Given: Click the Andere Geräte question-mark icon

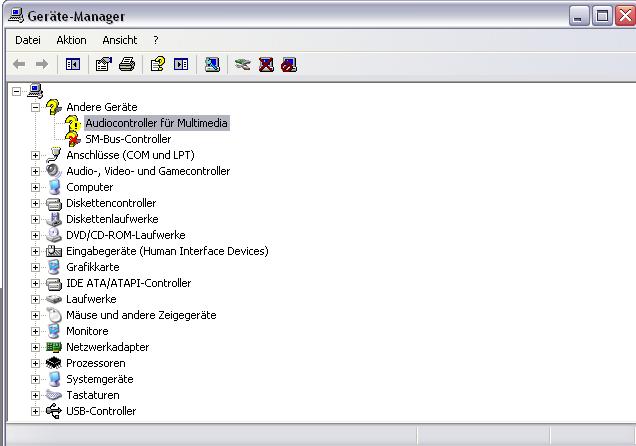Looking at the screenshot, I should coord(54,107).
